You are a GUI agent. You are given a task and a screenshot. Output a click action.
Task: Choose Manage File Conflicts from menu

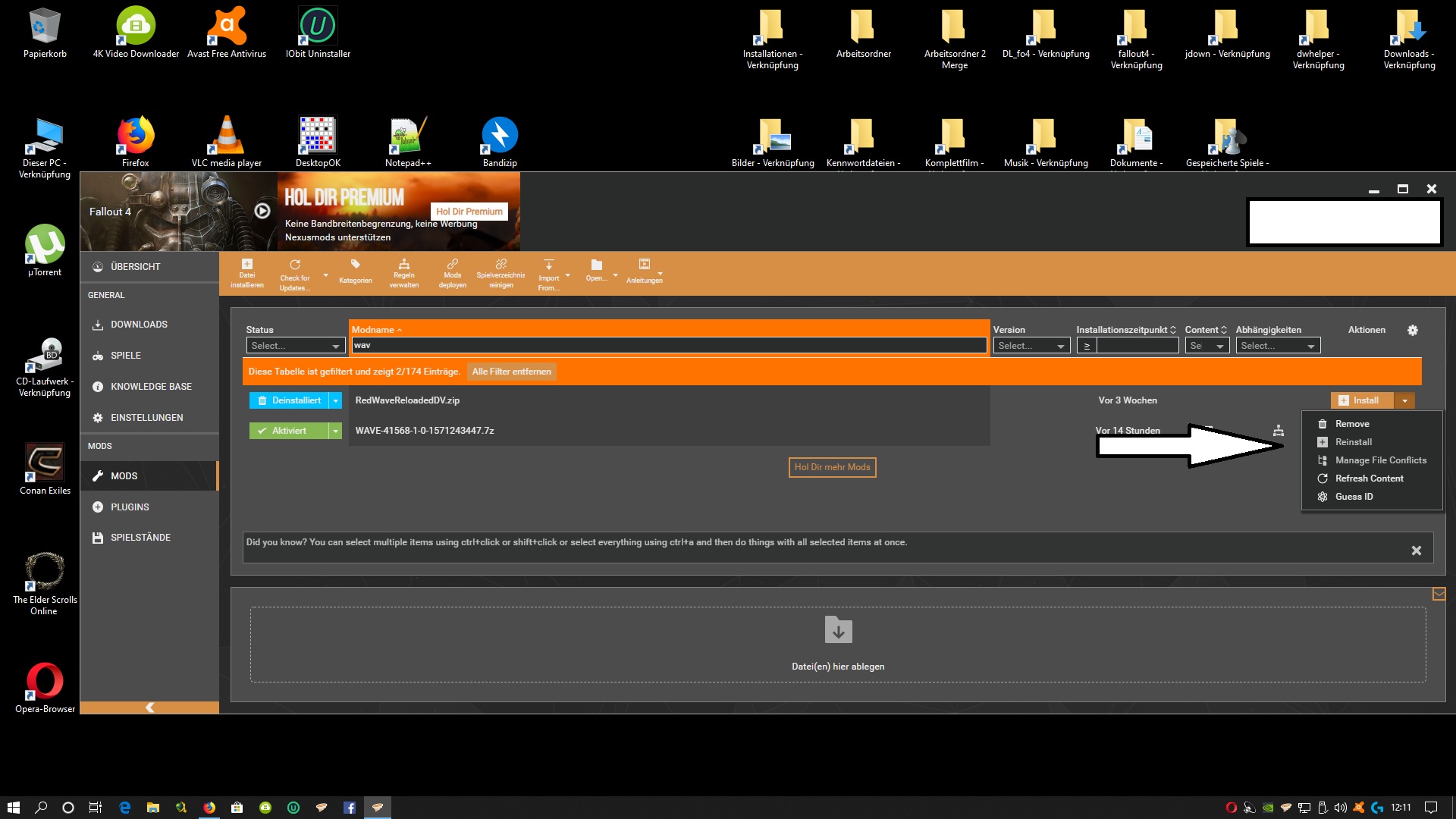pyautogui.click(x=1380, y=460)
